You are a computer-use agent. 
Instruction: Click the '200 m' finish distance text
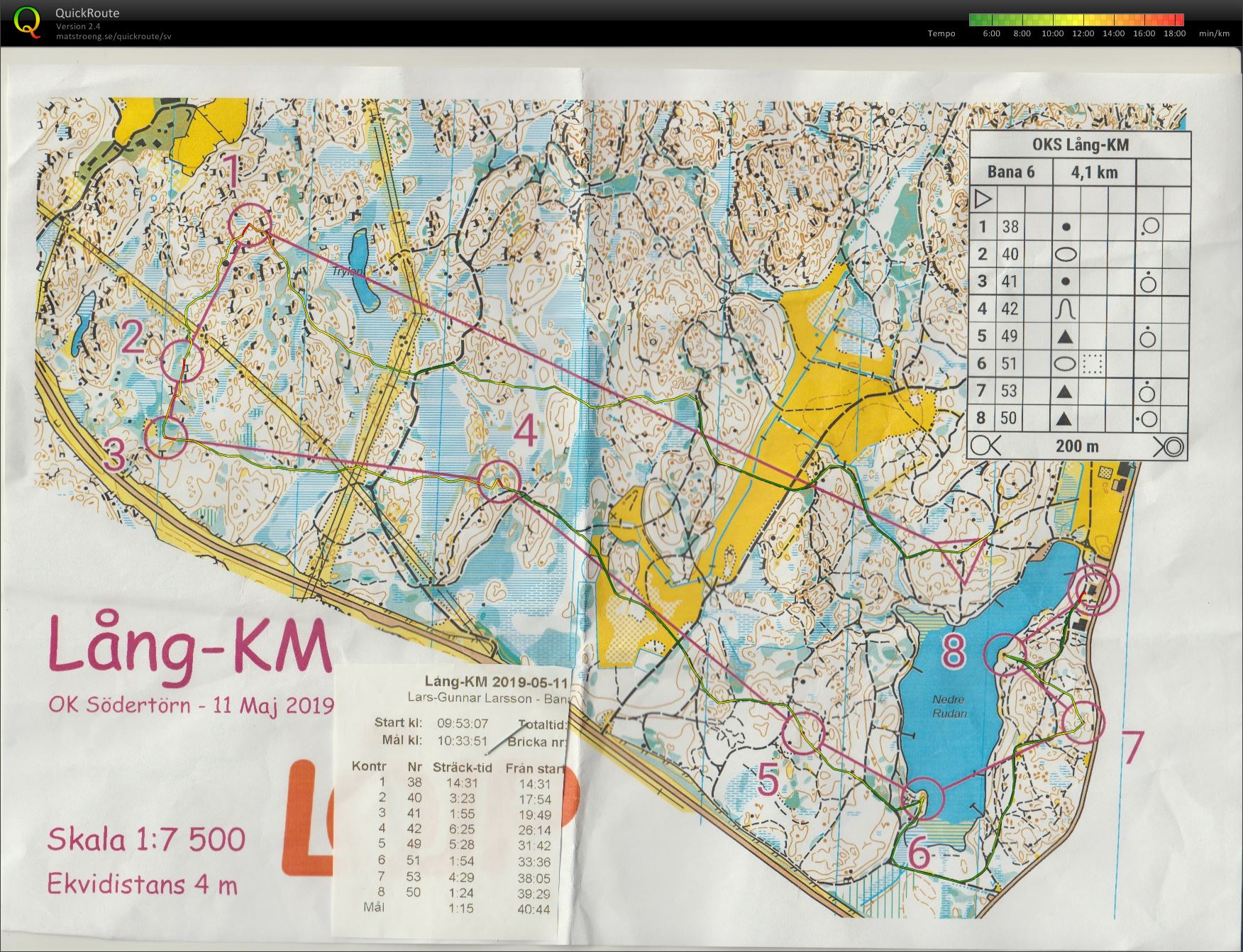pos(1077,445)
